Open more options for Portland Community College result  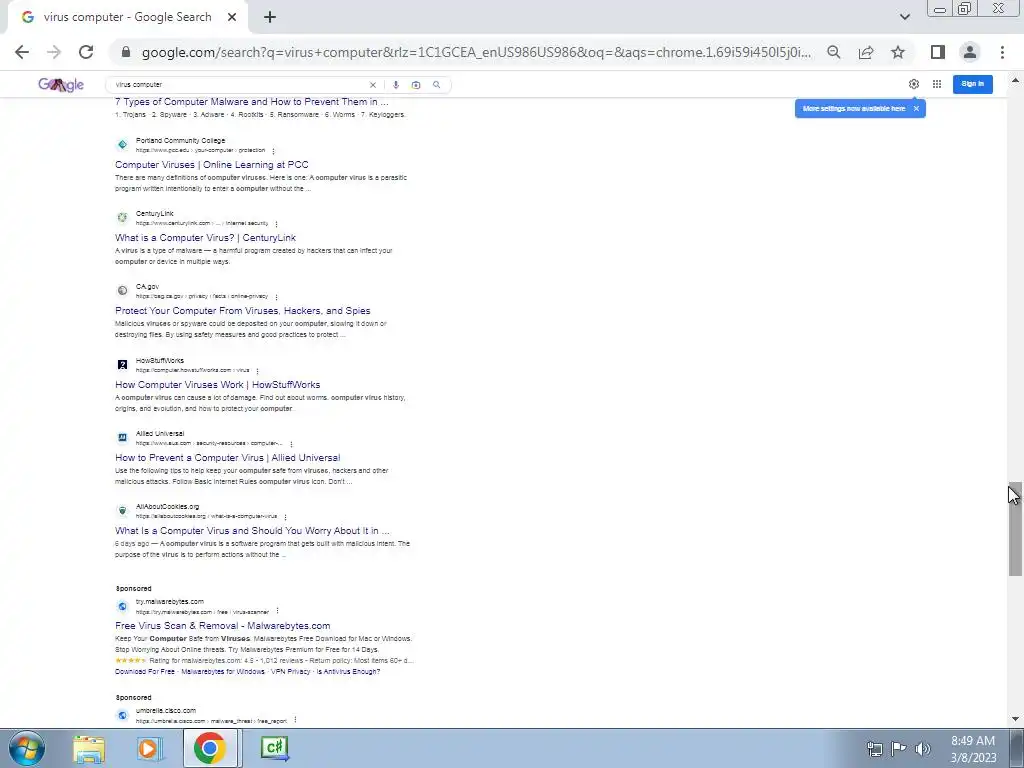click(x=273, y=151)
